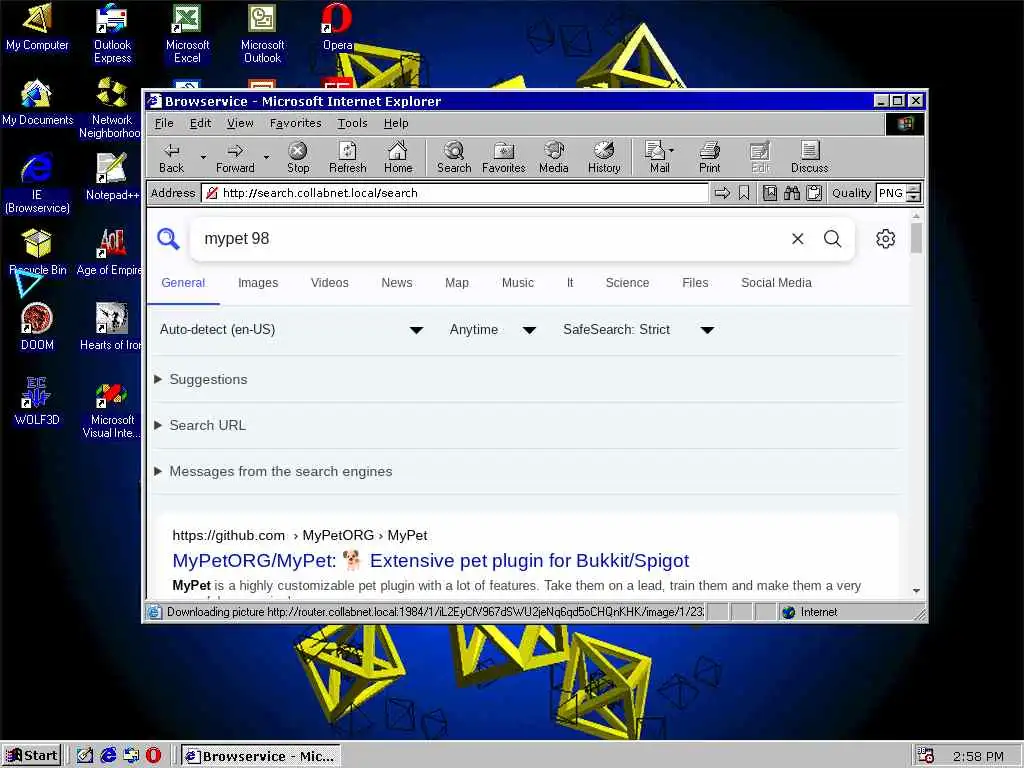The height and width of the screenshot is (768, 1024).
Task: Click the clipboard icon next to Quality
Action: [x=814, y=193]
